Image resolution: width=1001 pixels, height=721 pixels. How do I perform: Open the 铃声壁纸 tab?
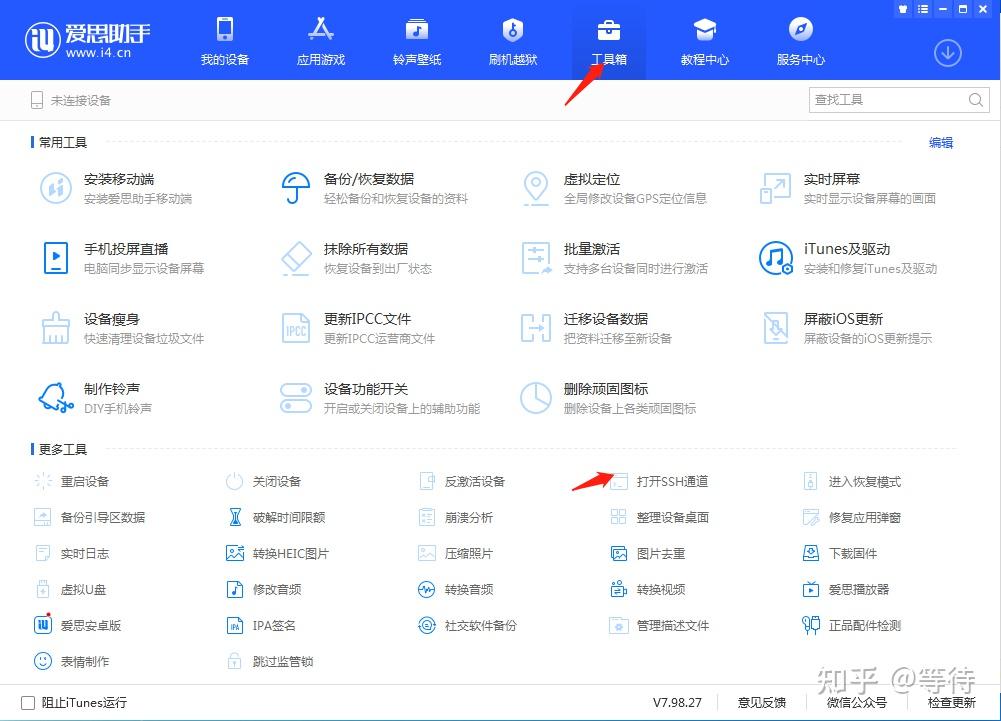click(417, 41)
